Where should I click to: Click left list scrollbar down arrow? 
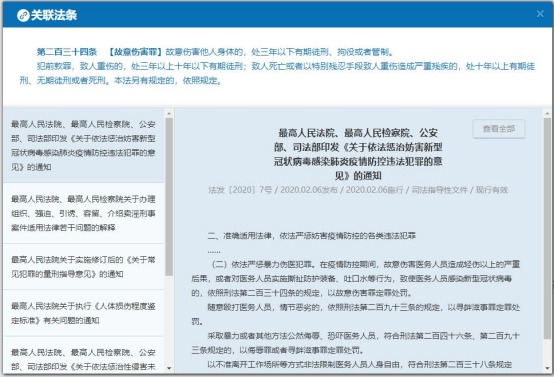coord(169,368)
